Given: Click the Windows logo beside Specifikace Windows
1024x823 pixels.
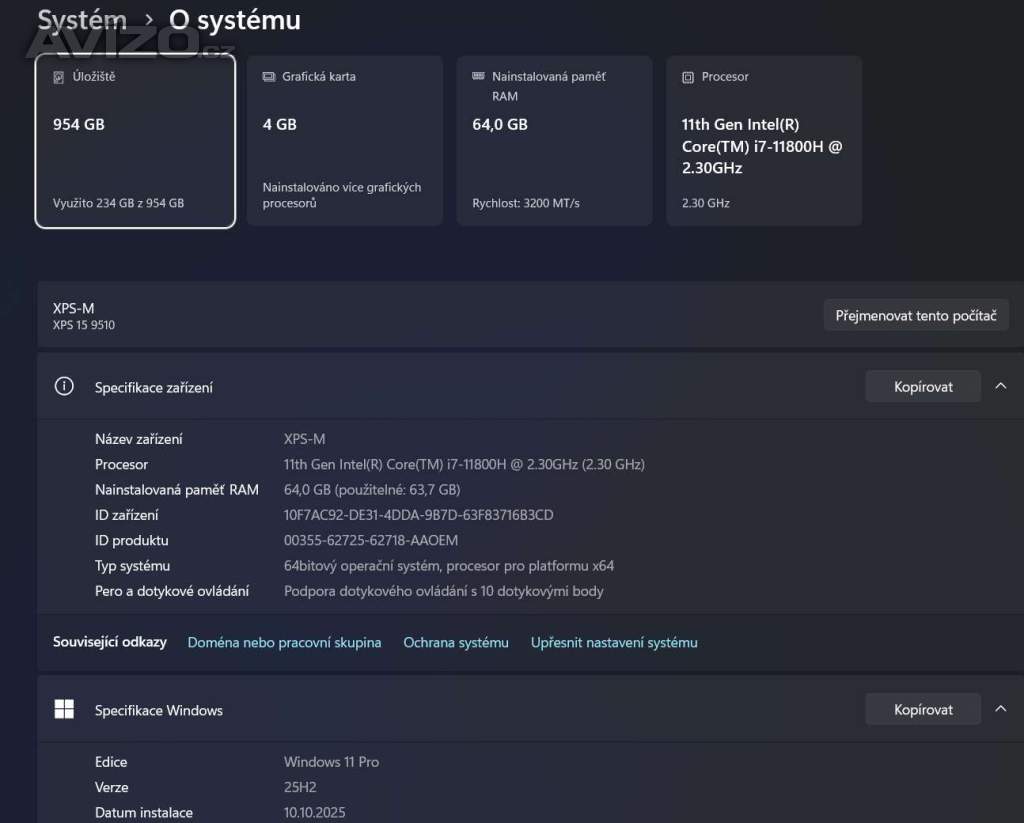Looking at the screenshot, I should 64,710.
